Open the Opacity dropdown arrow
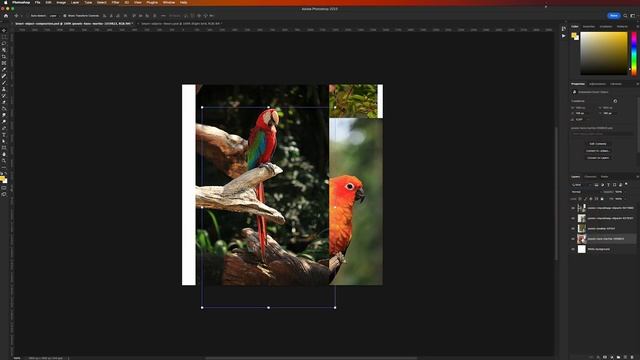 click(625, 192)
